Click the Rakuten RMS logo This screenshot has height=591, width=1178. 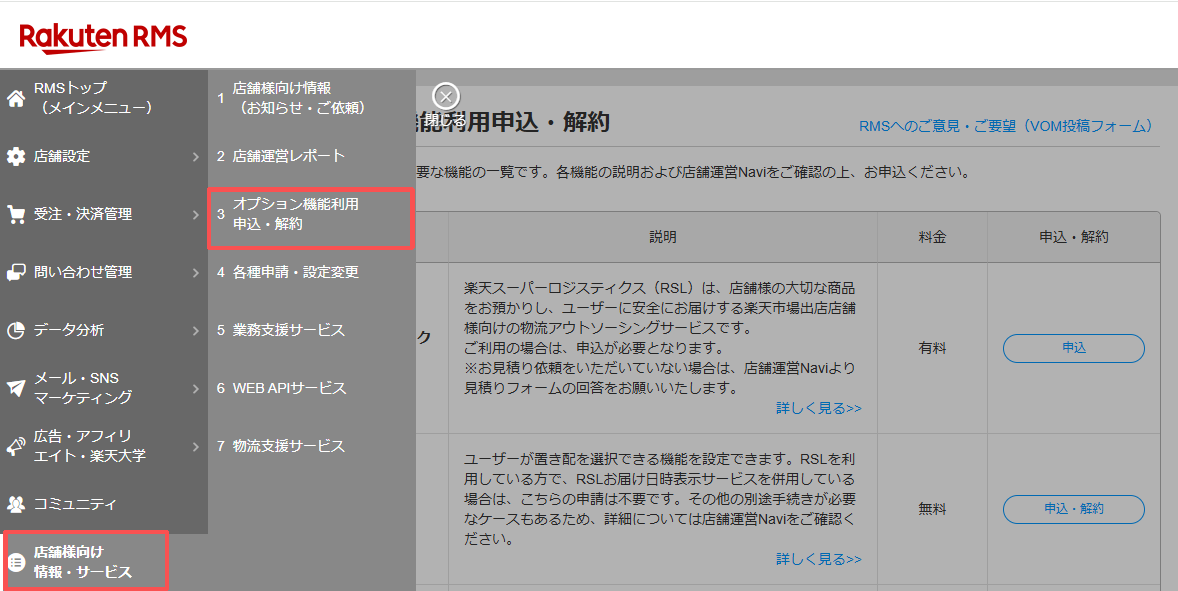tap(103, 38)
